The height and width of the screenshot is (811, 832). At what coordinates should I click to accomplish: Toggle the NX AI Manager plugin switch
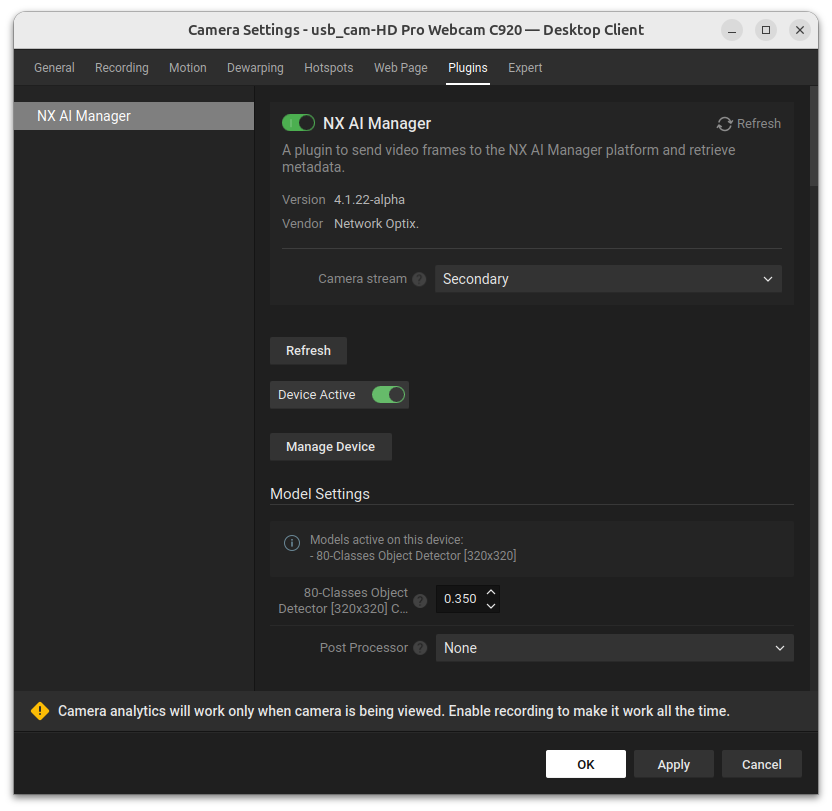click(298, 123)
